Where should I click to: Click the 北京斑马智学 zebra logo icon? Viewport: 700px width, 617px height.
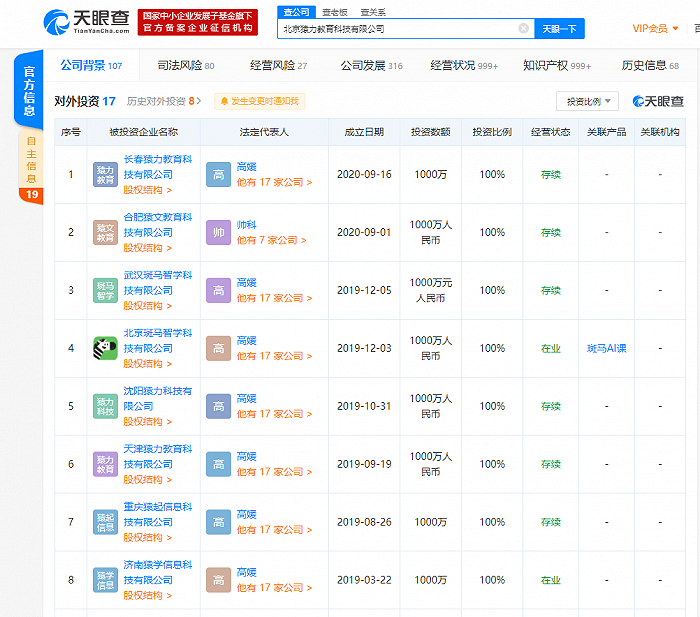pyautogui.click(x=105, y=348)
